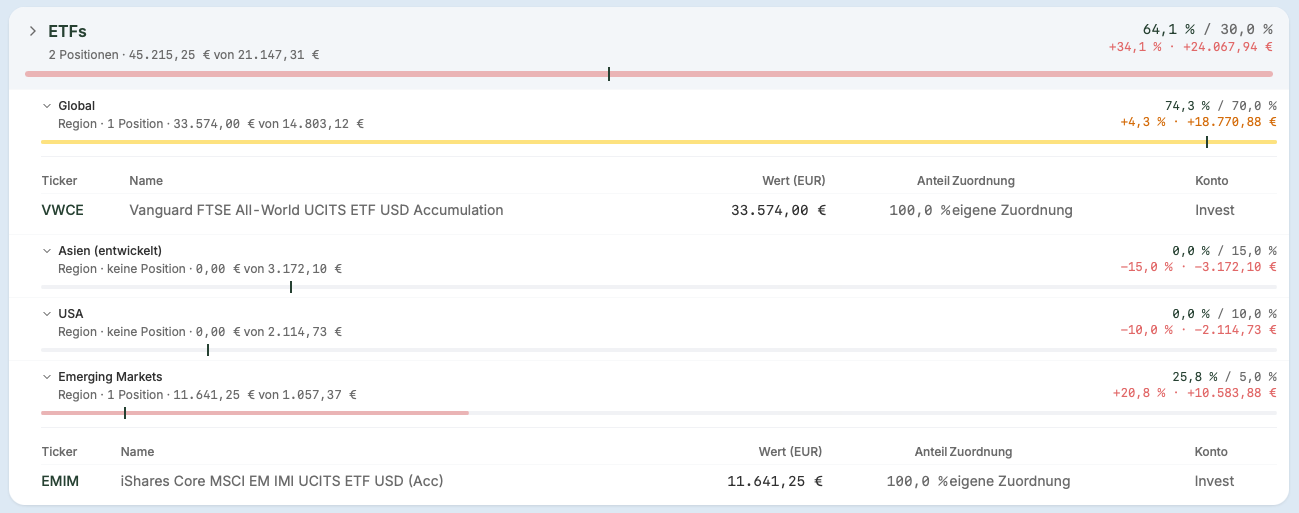This screenshot has width=1299, height=513.
Task: Select the VWCE ticker
Action: tap(60, 210)
